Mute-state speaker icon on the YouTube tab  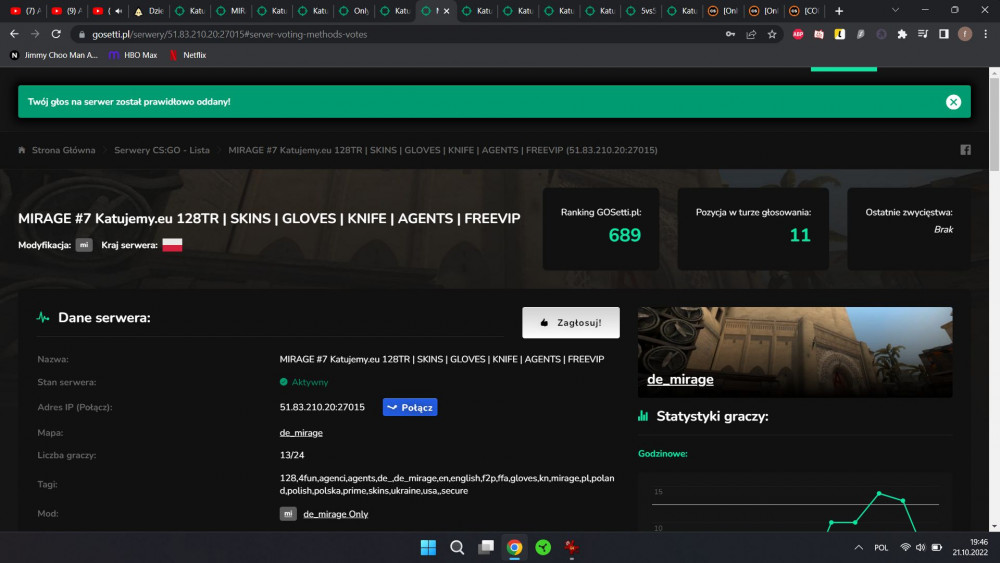click(x=119, y=11)
